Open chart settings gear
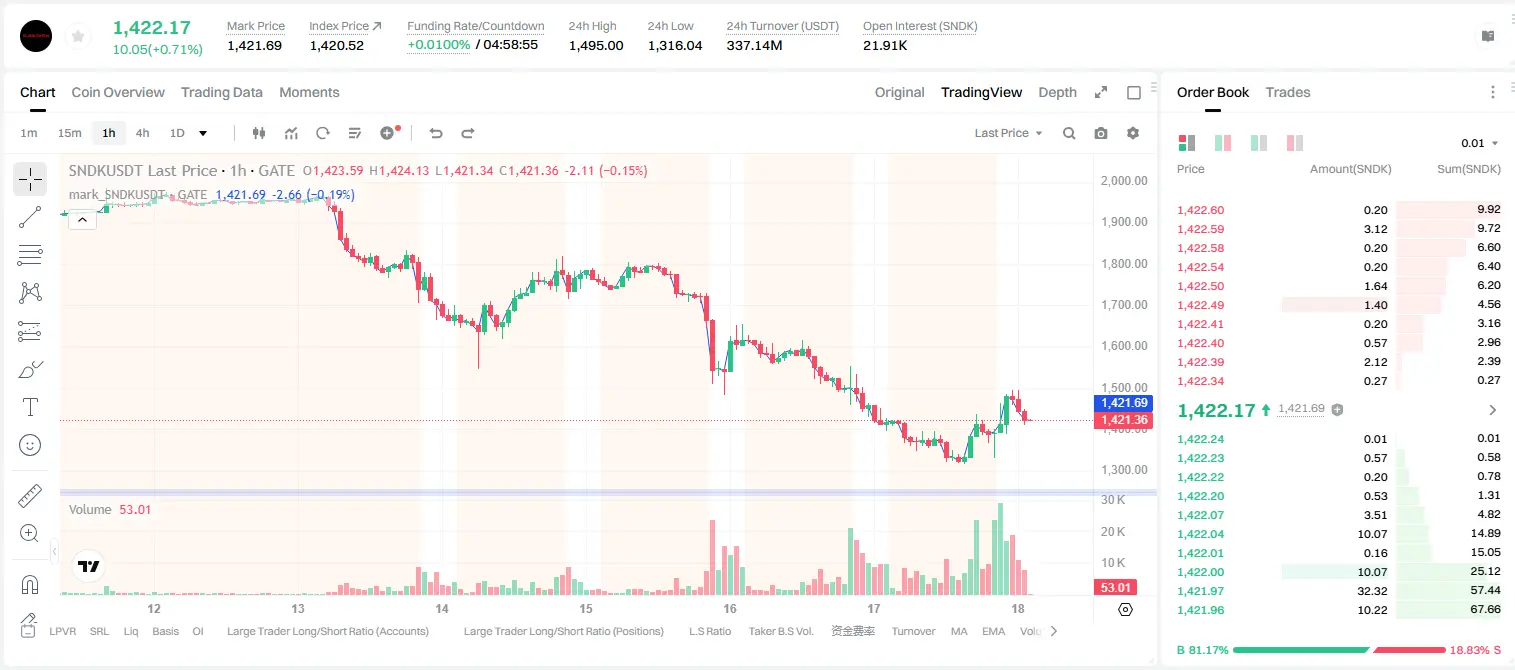 pyautogui.click(x=1133, y=133)
